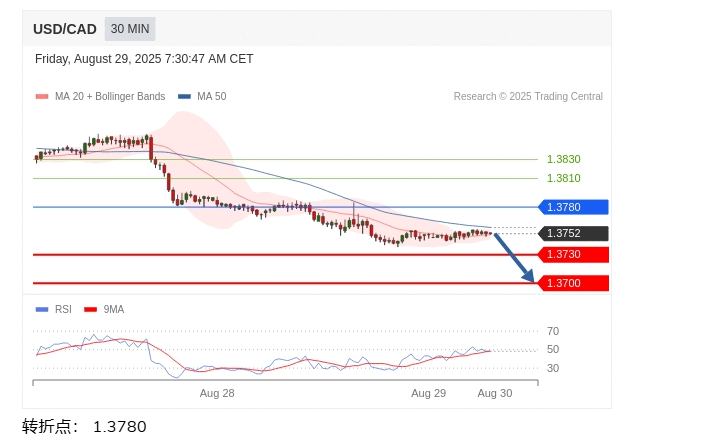Image resolution: width=728 pixels, height=446 pixels.
Task: Click the 9MA legend label
Action: coord(114,309)
